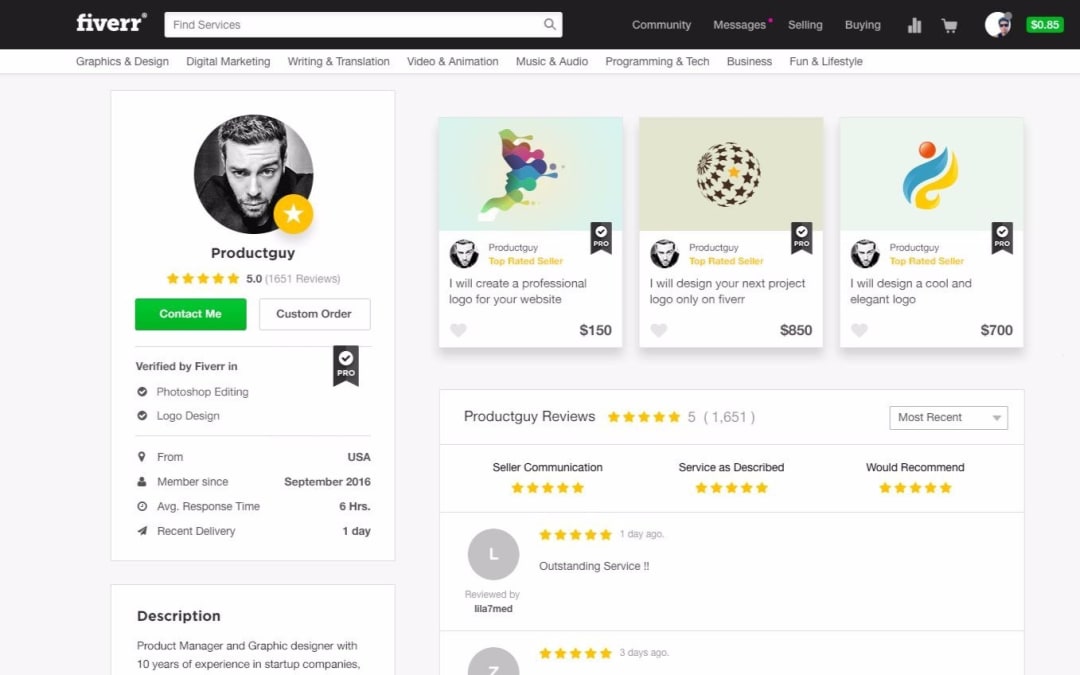
Task: Click the PRO badge beside Verified by Fiverr
Action: coord(345,365)
